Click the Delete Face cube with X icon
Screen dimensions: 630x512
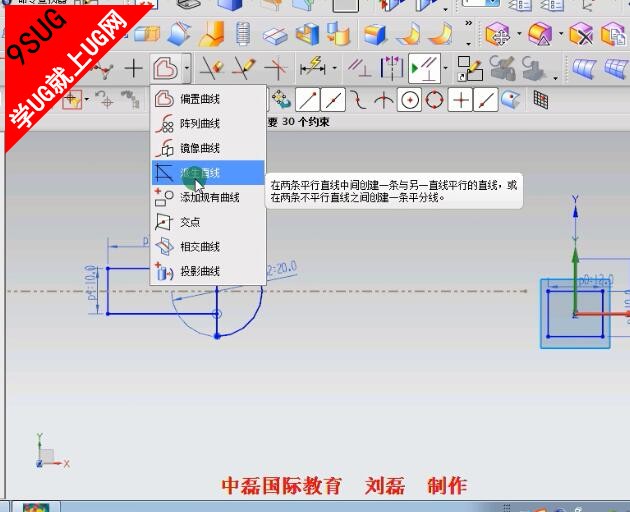(581, 34)
